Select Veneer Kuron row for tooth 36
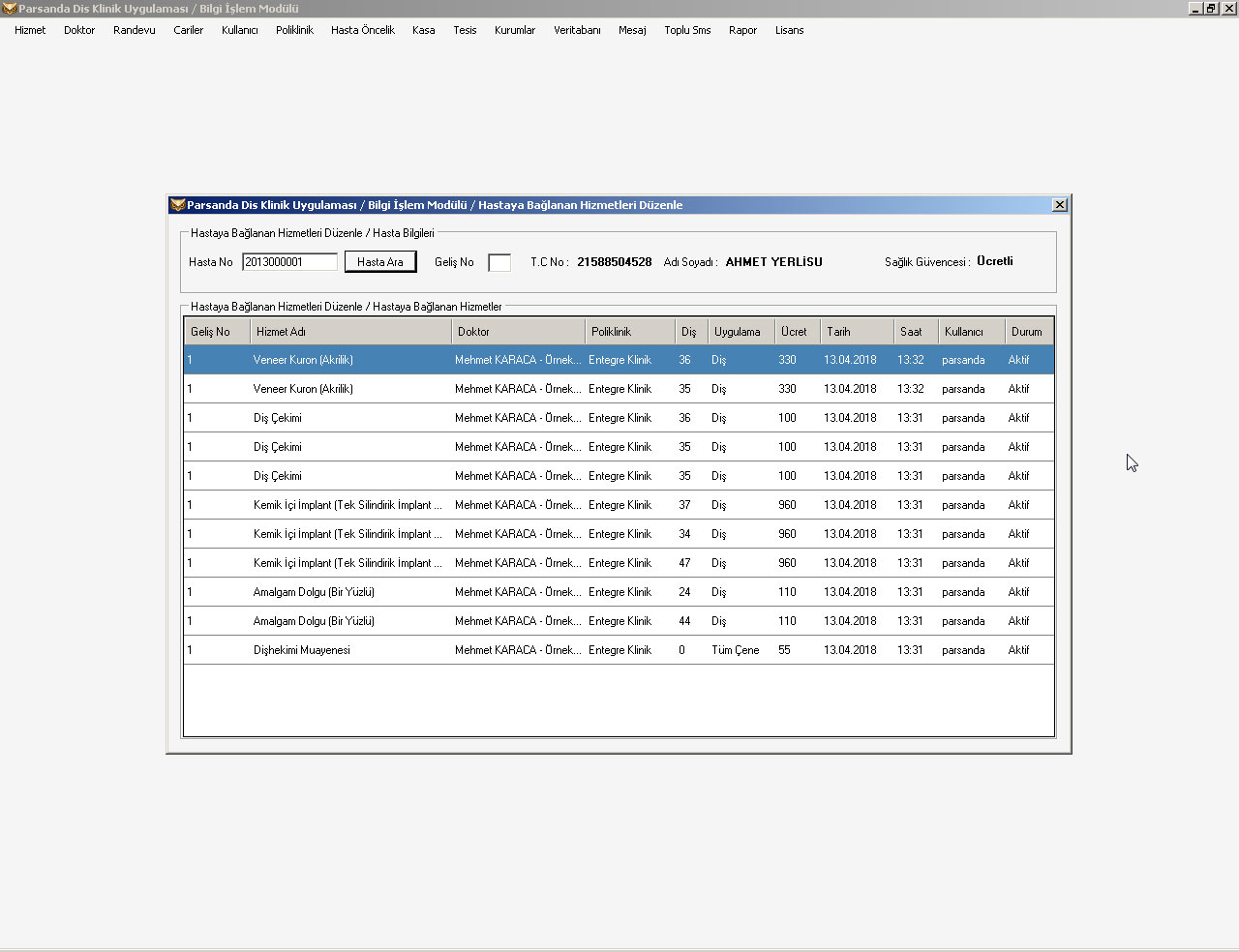 click(x=619, y=360)
